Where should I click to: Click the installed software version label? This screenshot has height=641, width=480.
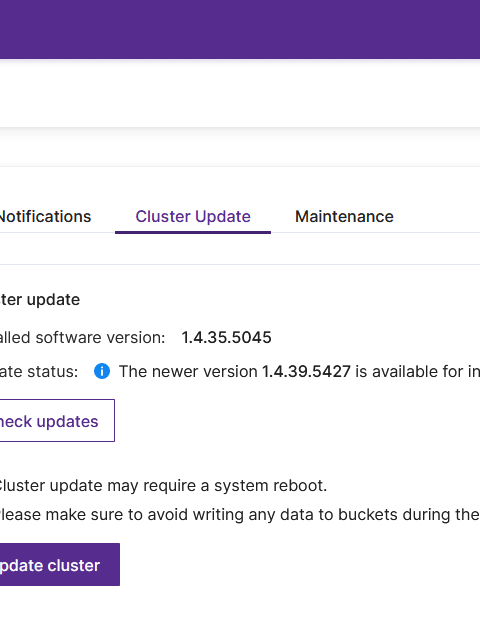point(82,338)
